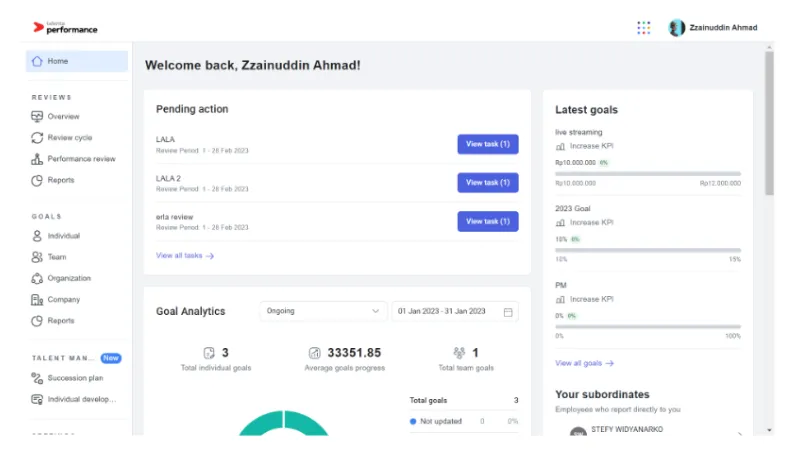Viewport: 799px width, 461px height.
Task: Open the Organization goals icon
Action: [x=37, y=278]
